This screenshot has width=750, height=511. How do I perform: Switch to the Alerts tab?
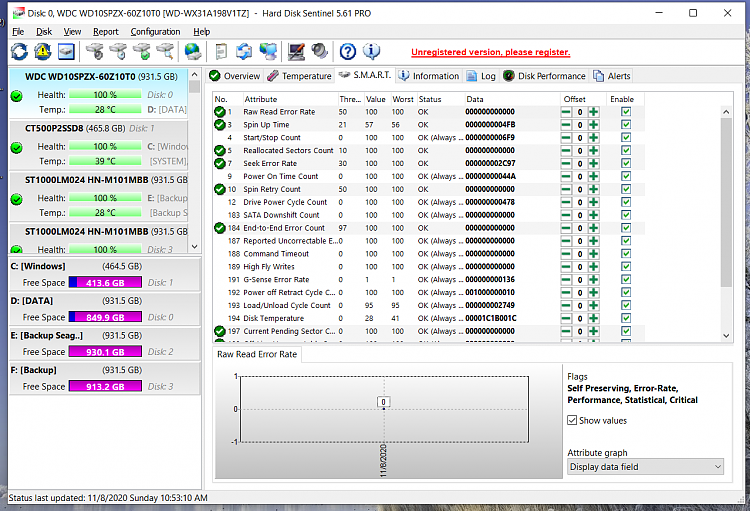[612, 76]
